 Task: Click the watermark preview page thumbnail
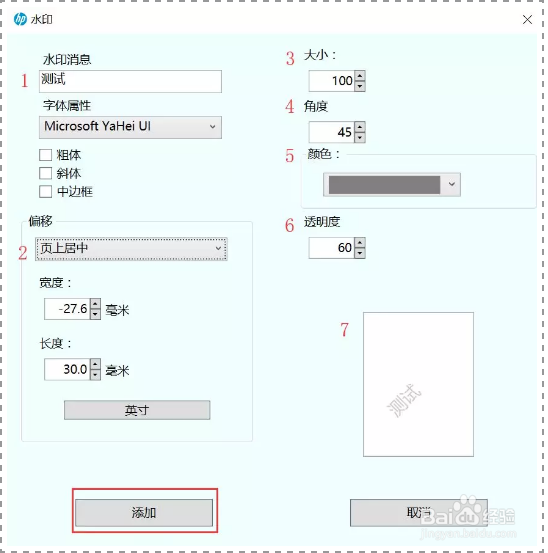point(418,384)
